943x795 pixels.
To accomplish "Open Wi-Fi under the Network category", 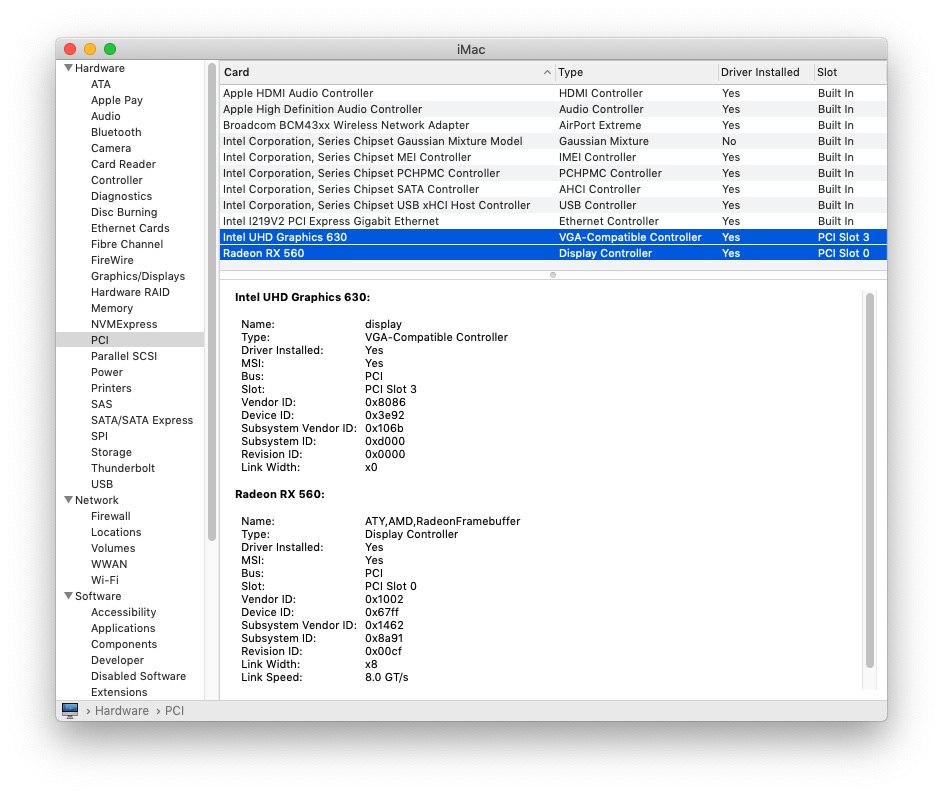I will [104, 580].
